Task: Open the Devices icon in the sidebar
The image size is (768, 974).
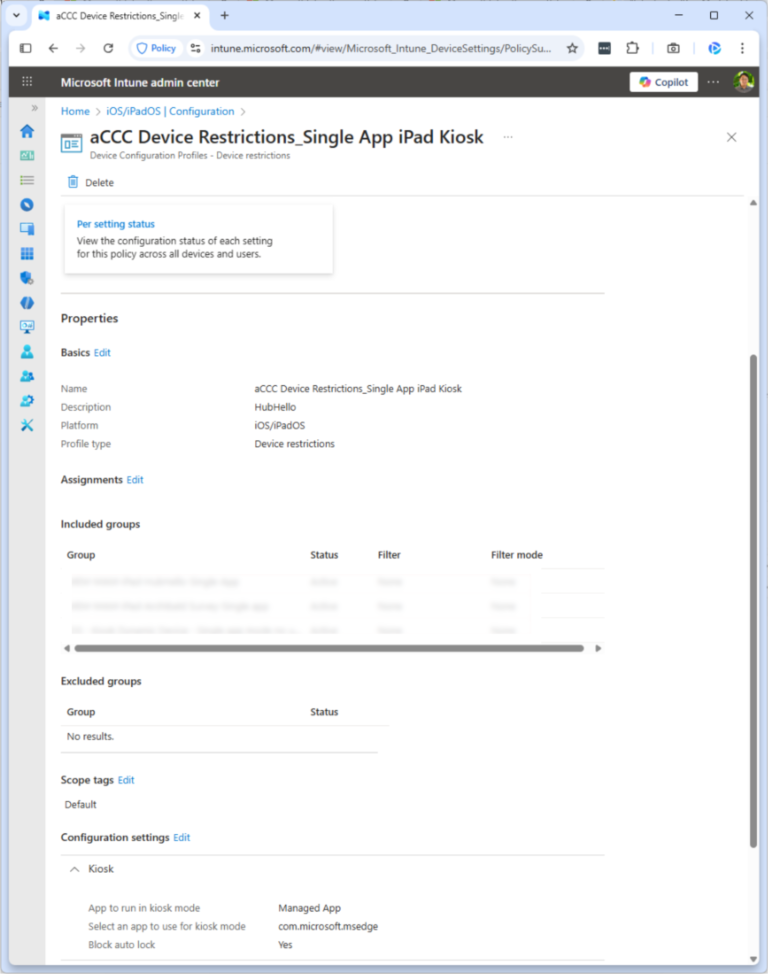Action: click(x=27, y=229)
